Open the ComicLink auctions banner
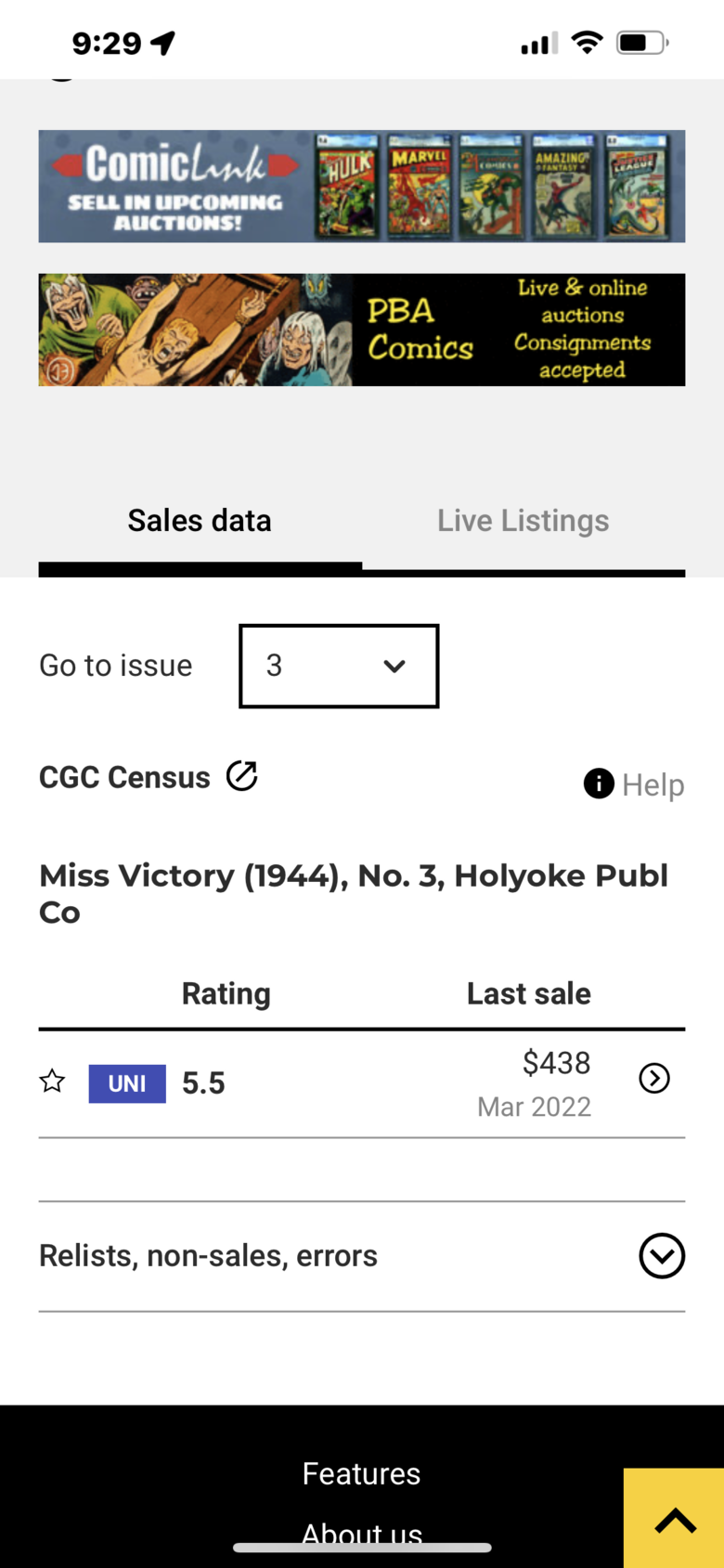 [362, 187]
